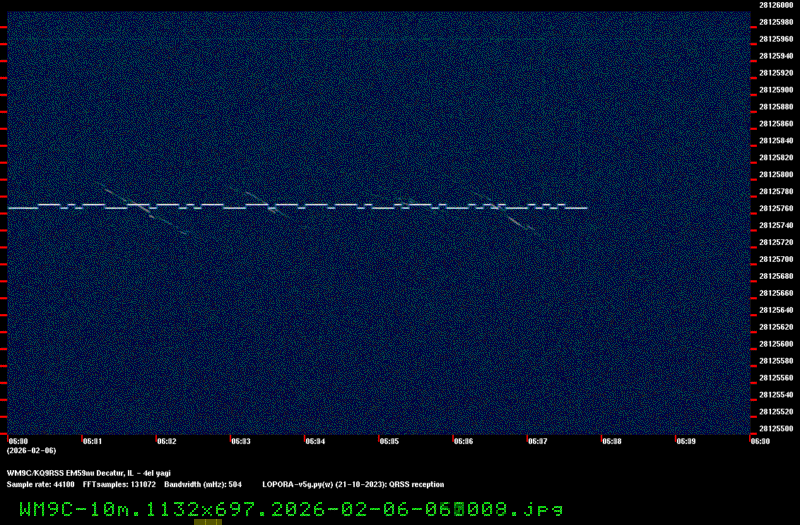This screenshot has height=525, width=800.
Task: Click the 28125760 frequency scale label
Action: (x=776, y=209)
